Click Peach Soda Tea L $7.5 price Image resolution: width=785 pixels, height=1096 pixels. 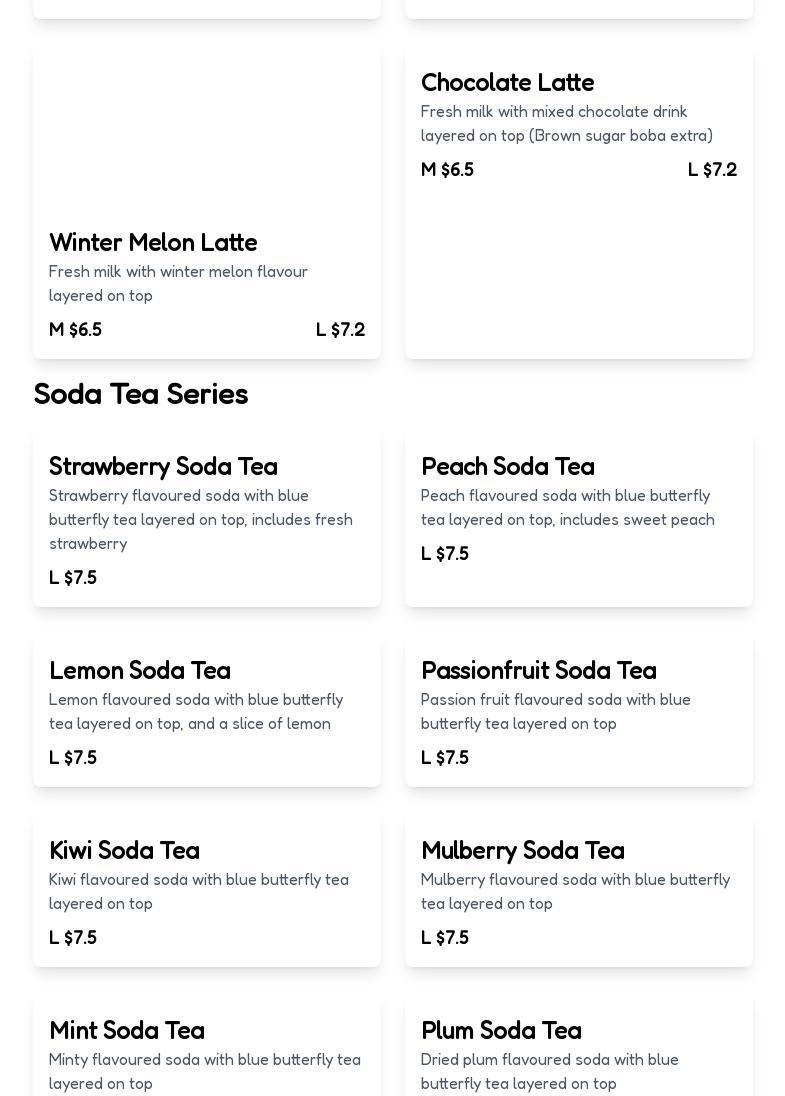[x=445, y=554]
